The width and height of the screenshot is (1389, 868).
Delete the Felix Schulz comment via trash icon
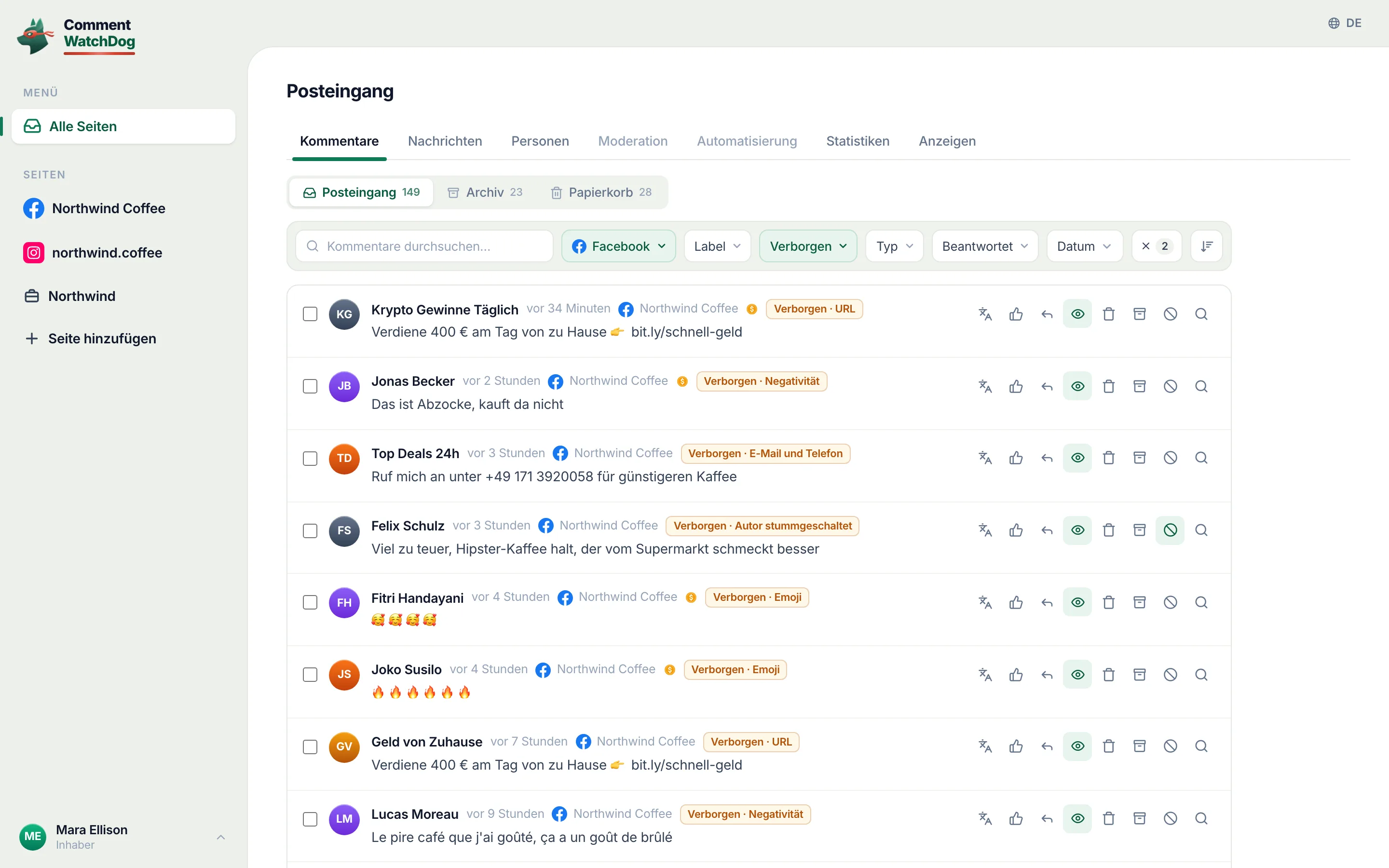(x=1109, y=530)
